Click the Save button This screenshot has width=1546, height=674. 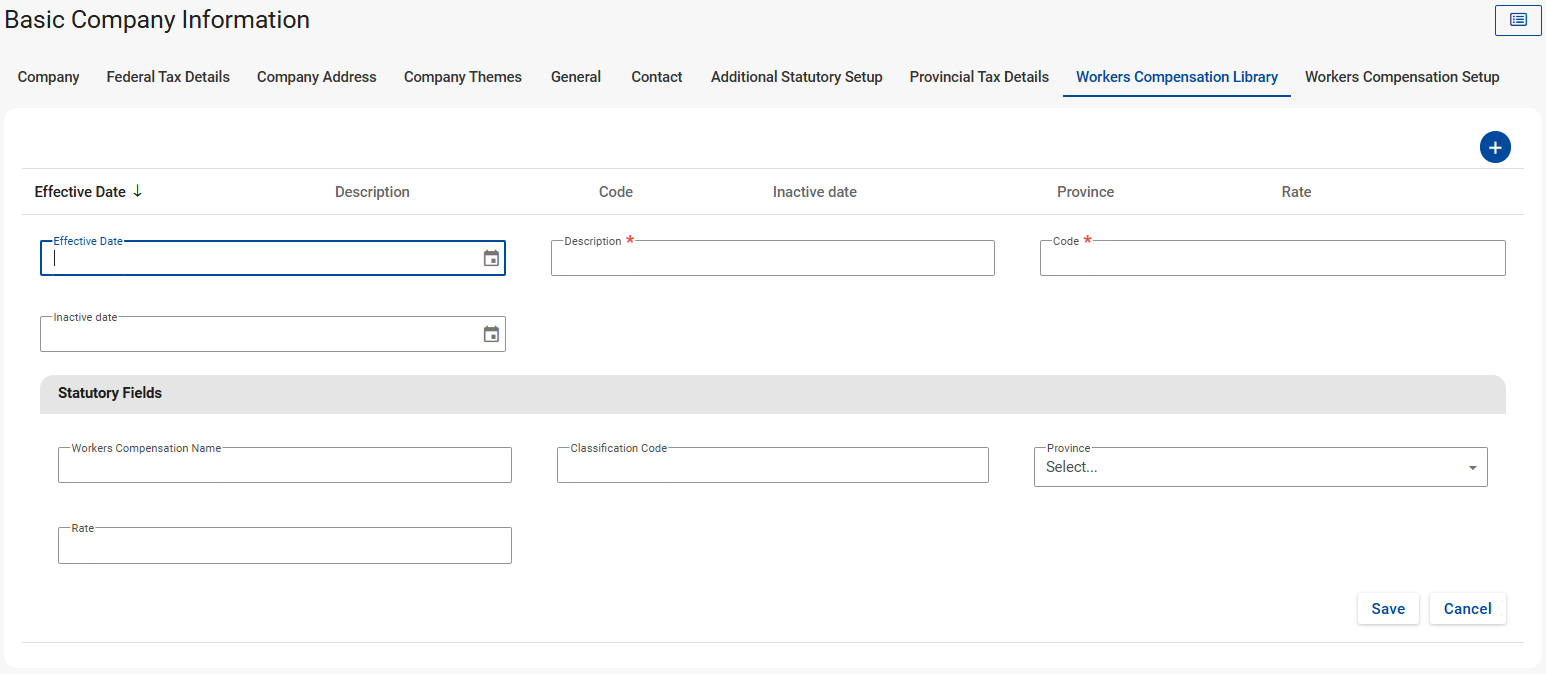point(1388,609)
